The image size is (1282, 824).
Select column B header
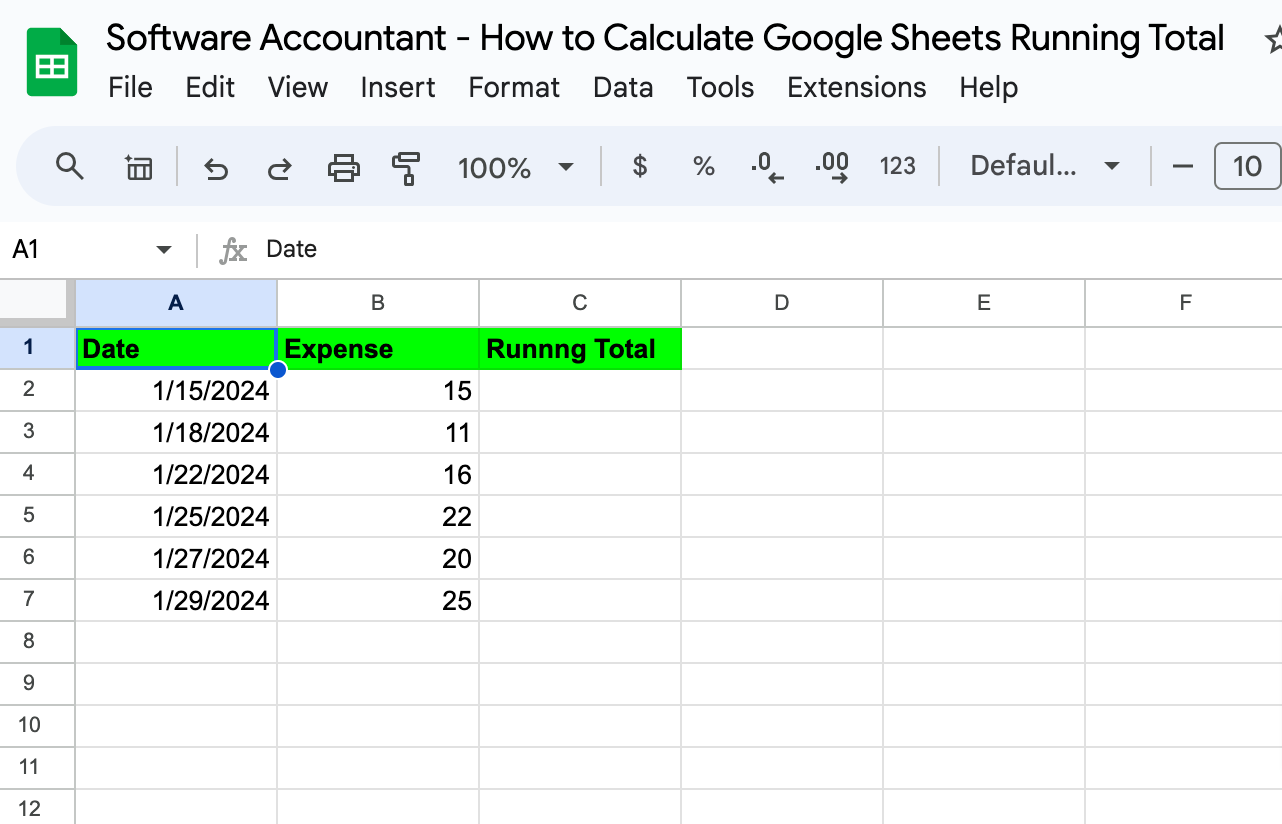click(x=378, y=303)
